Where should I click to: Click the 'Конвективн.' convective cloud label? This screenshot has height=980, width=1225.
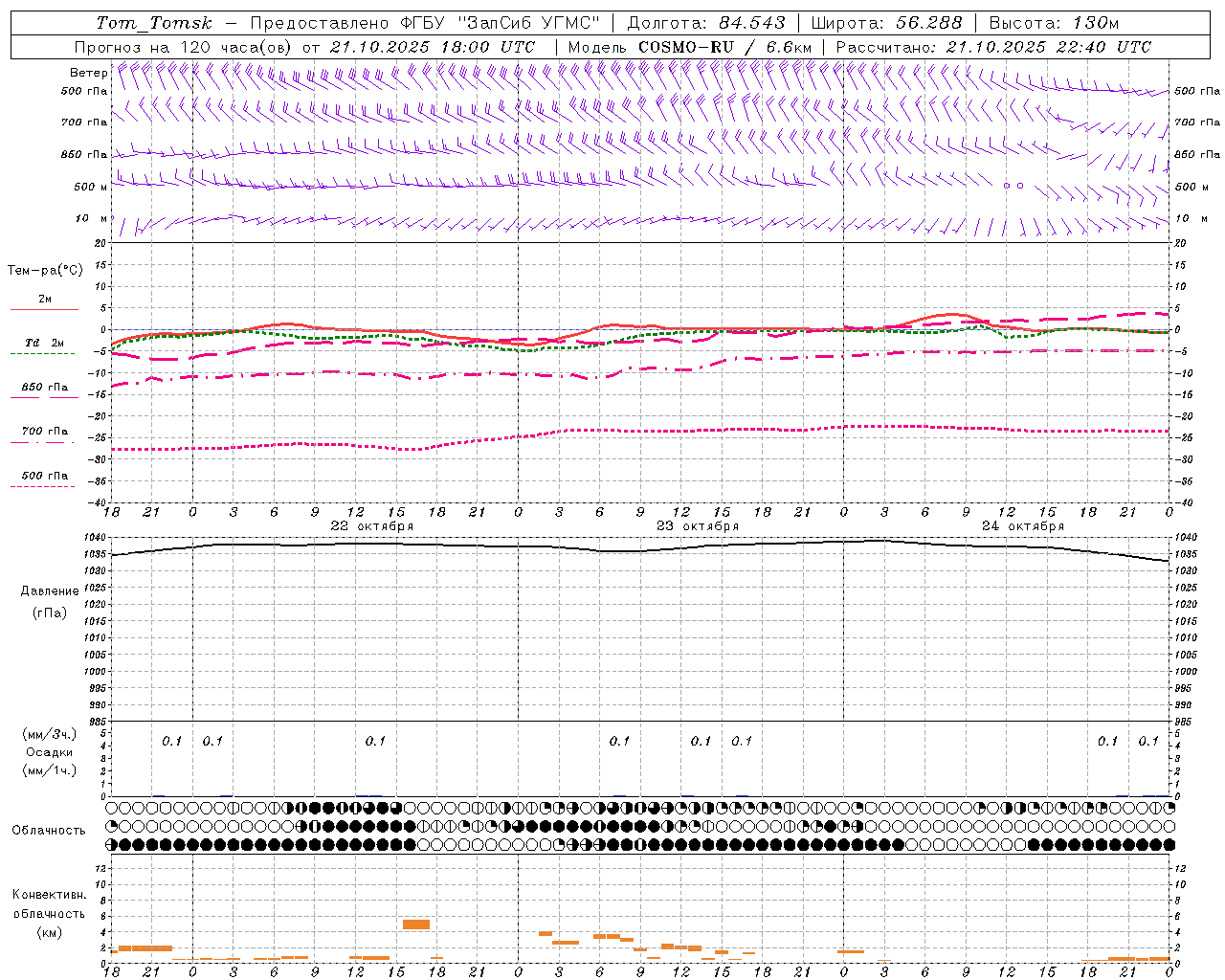click(x=50, y=895)
